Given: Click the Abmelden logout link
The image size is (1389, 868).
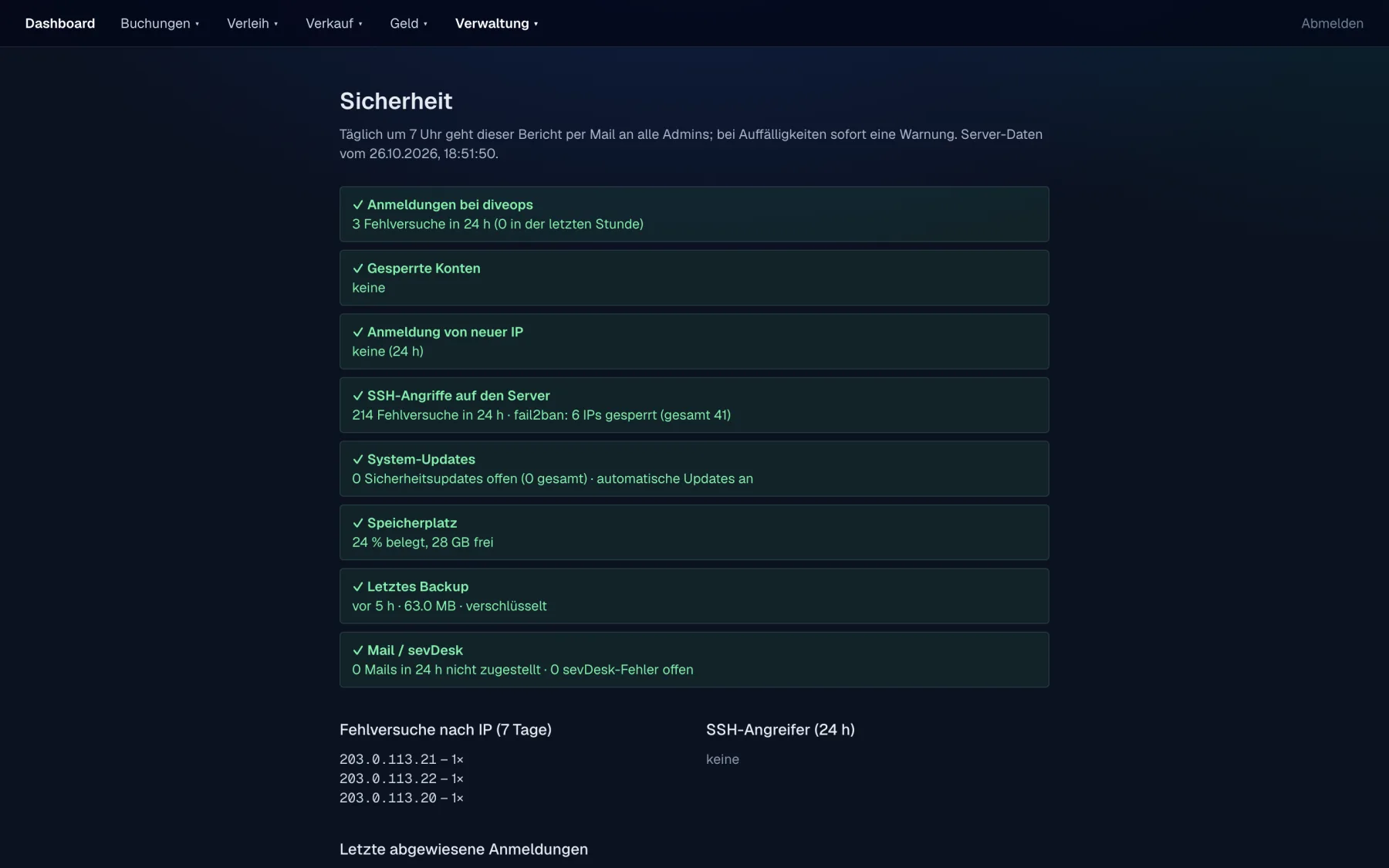Looking at the screenshot, I should tap(1332, 23).
